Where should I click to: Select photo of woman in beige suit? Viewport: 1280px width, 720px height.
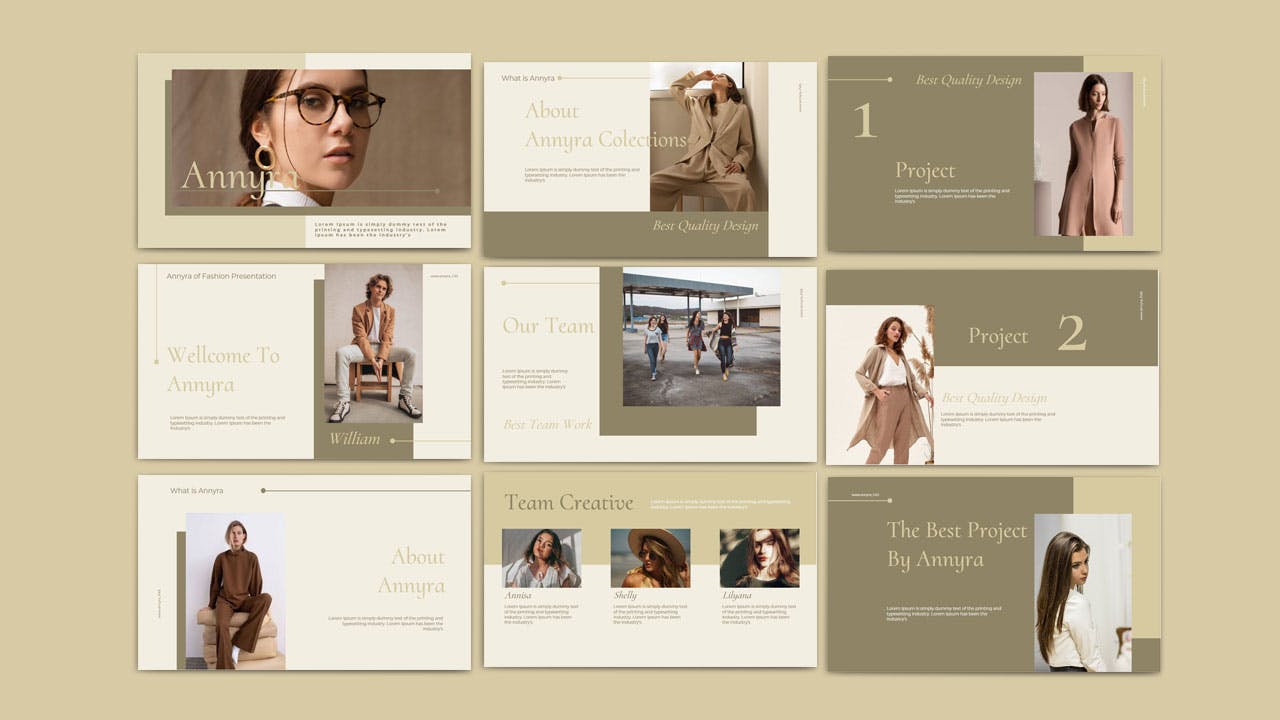(x=708, y=137)
